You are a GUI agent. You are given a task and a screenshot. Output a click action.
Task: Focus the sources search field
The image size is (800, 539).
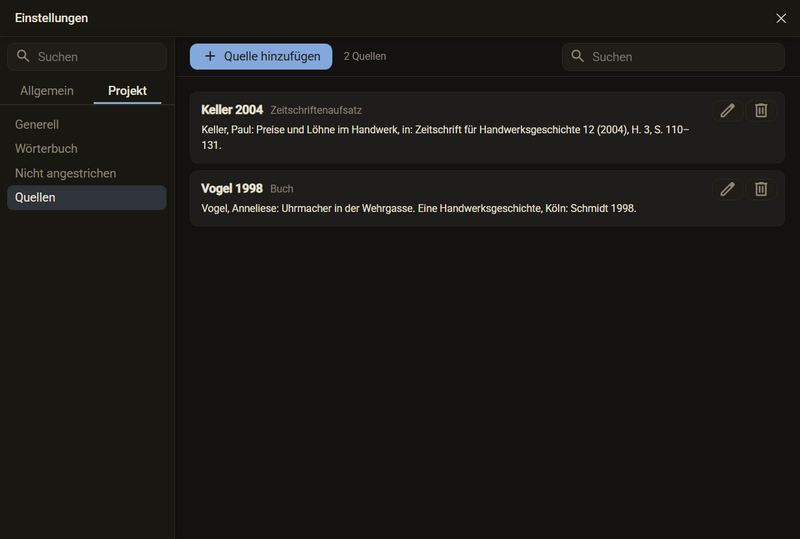pos(673,57)
